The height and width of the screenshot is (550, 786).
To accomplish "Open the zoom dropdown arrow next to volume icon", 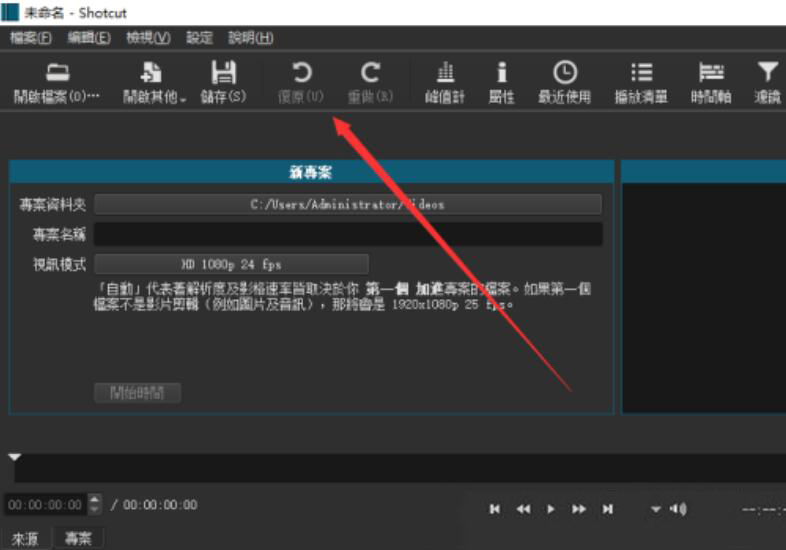I will [x=656, y=509].
